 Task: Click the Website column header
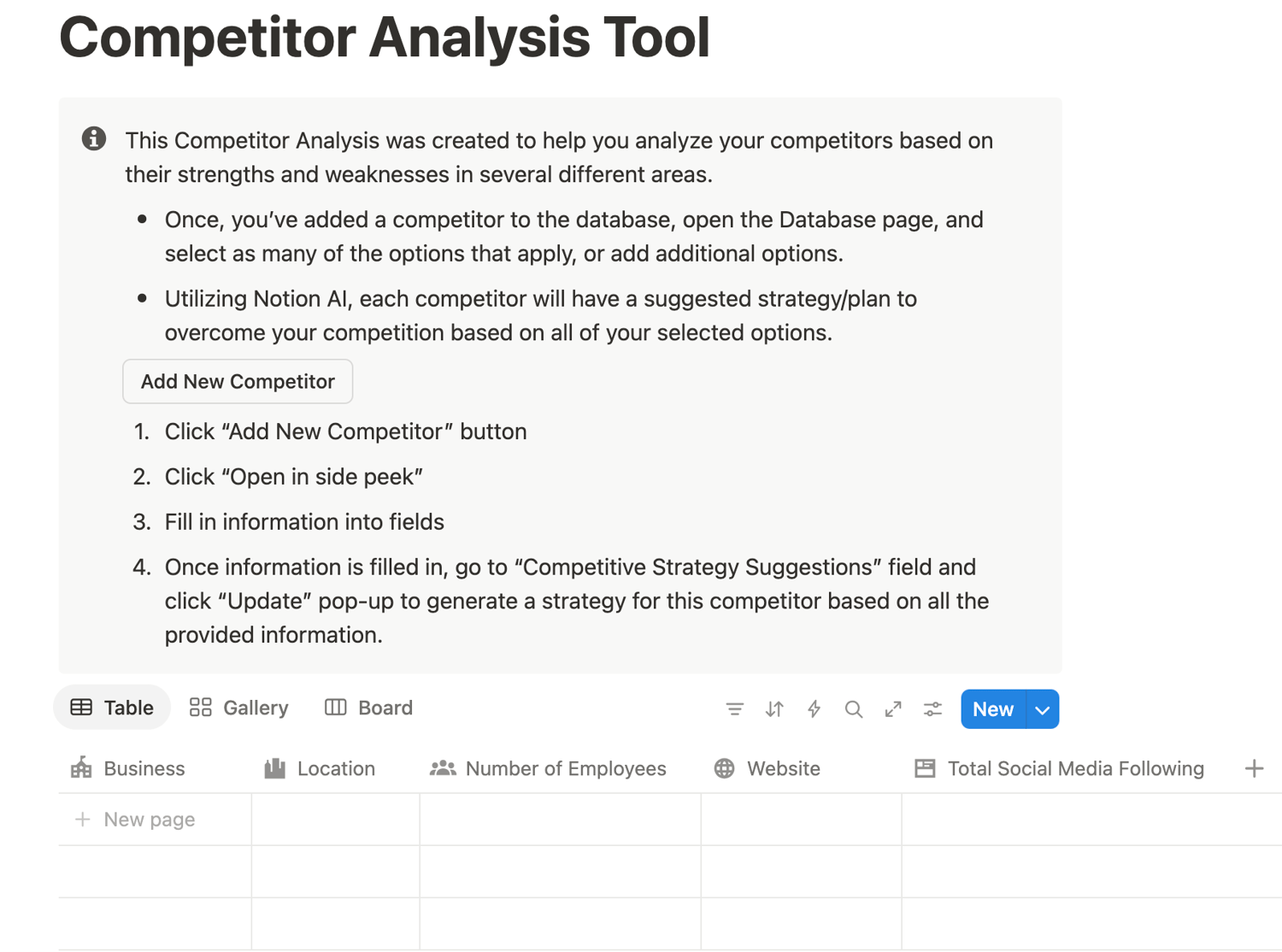[x=783, y=768]
